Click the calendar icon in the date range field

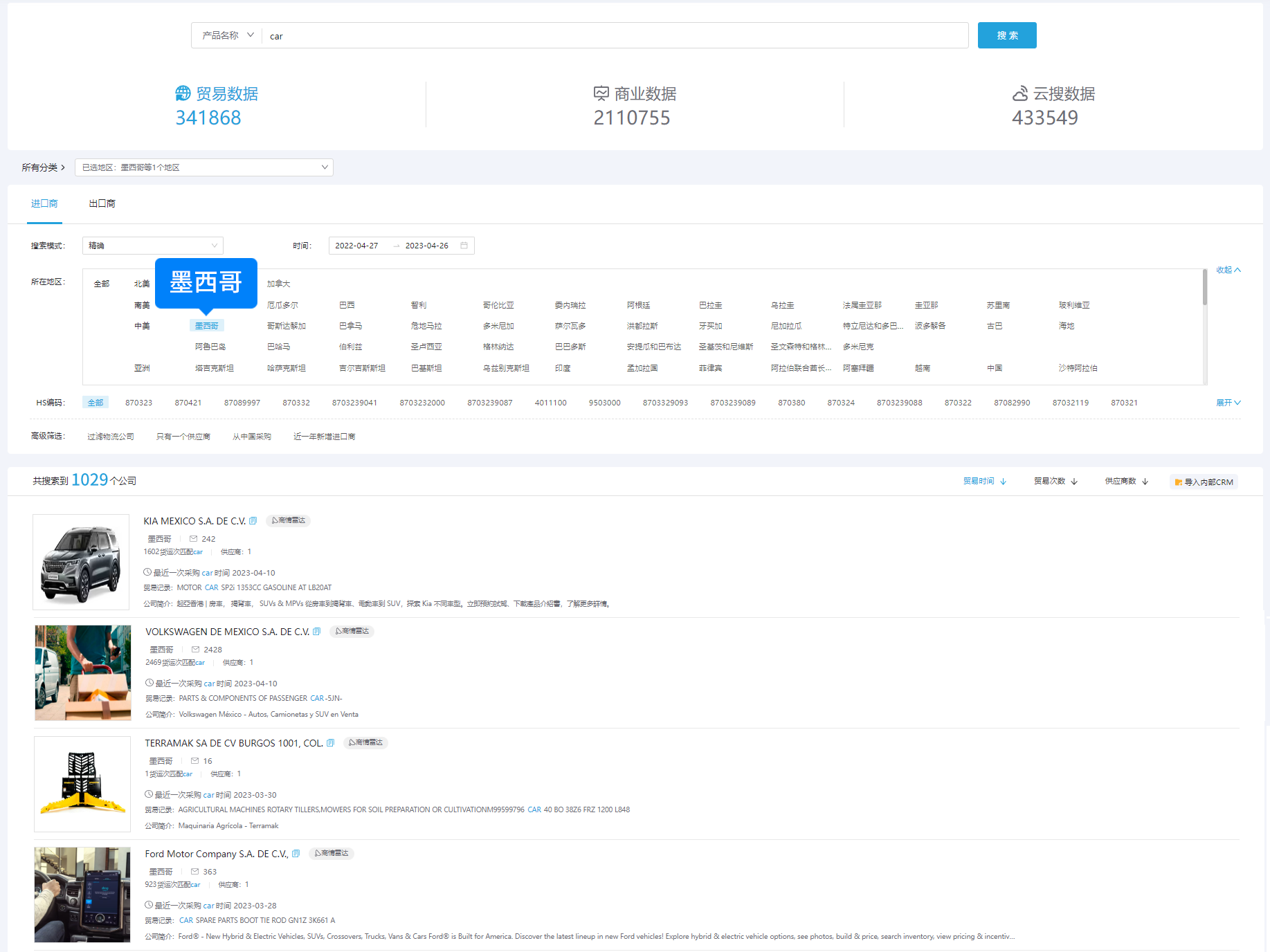(x=464, y=246)
